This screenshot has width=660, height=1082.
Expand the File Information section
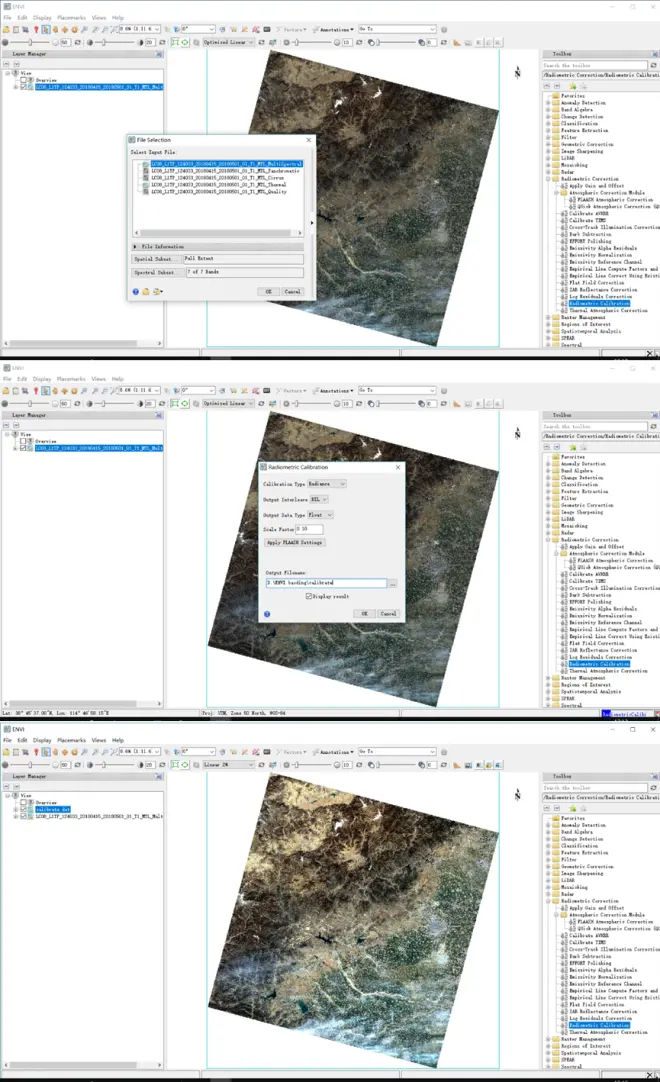135,246
